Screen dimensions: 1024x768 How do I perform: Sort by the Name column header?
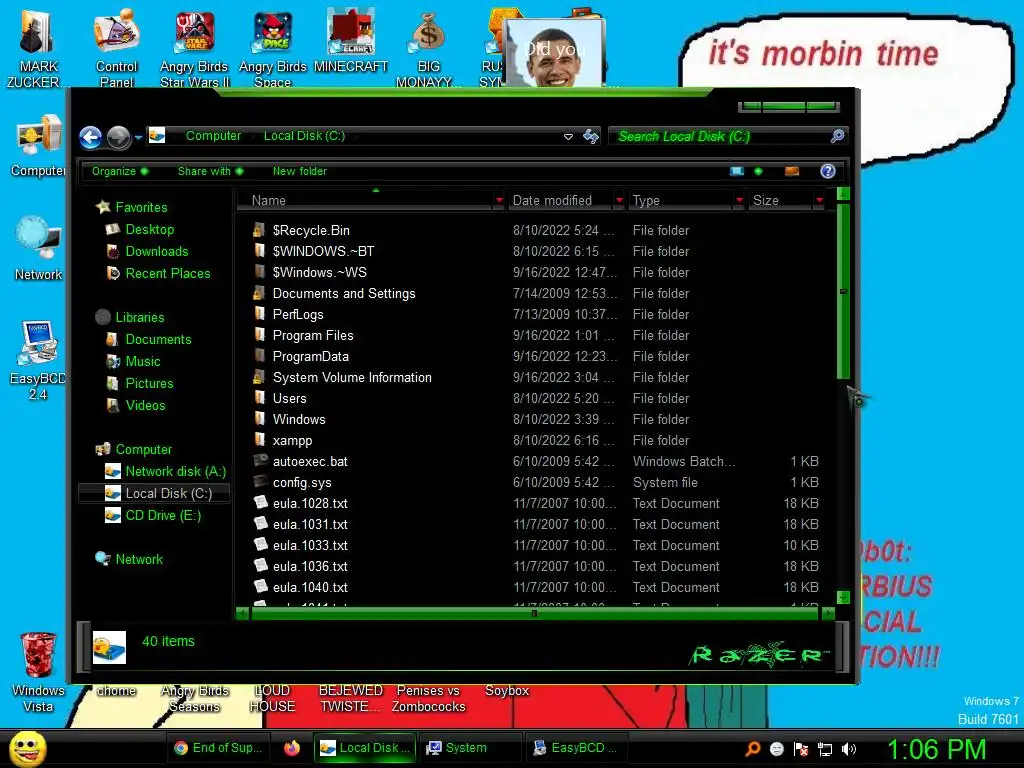click(366, 200)
